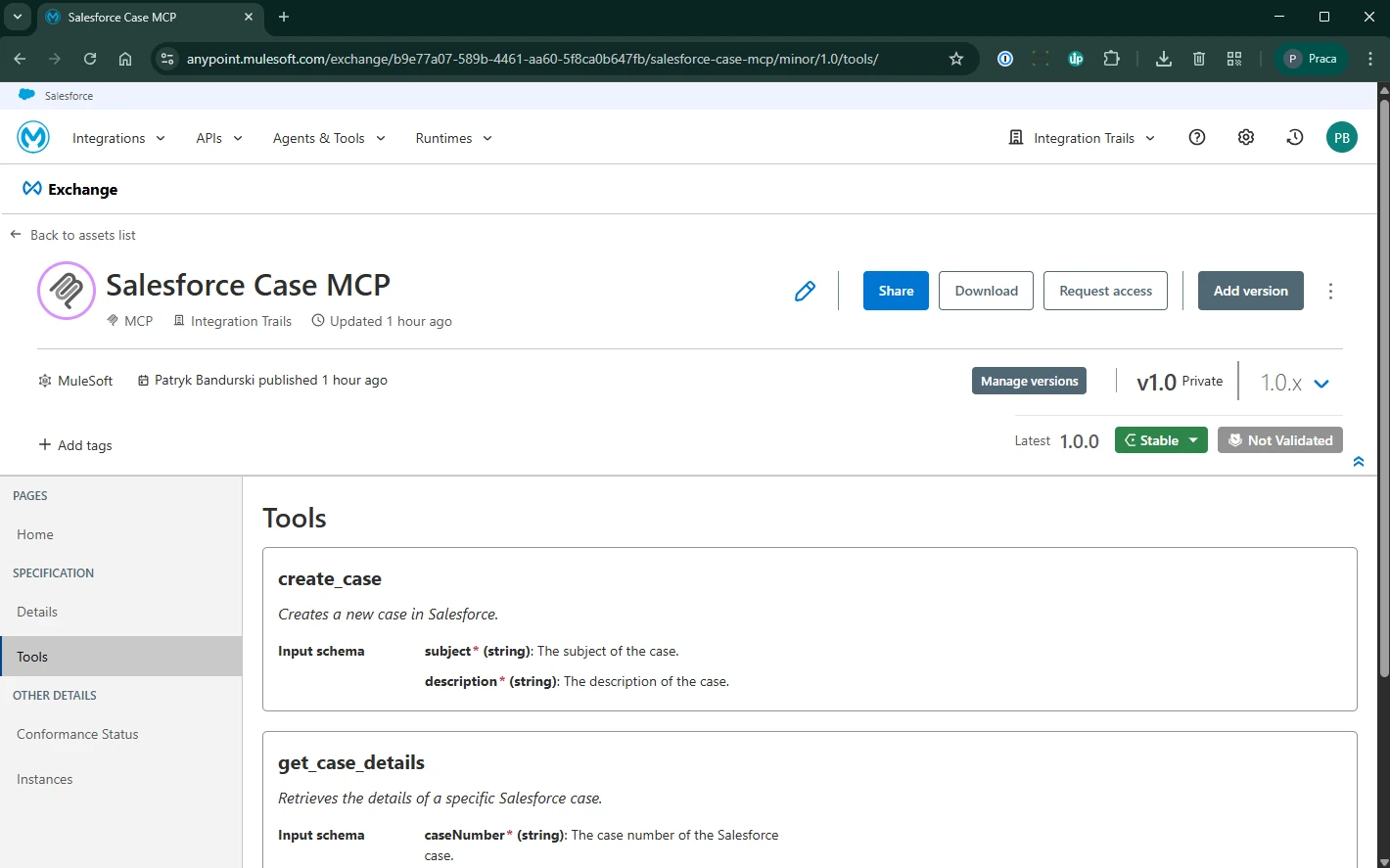This screenshot has height=868, width=1390.
Task: Open the site information icon in address bar
Action: click(167, 59)
